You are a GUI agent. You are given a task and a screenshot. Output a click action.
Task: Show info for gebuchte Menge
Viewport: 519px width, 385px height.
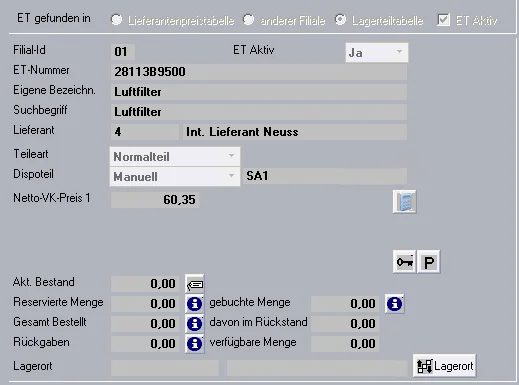click(395, 304)
